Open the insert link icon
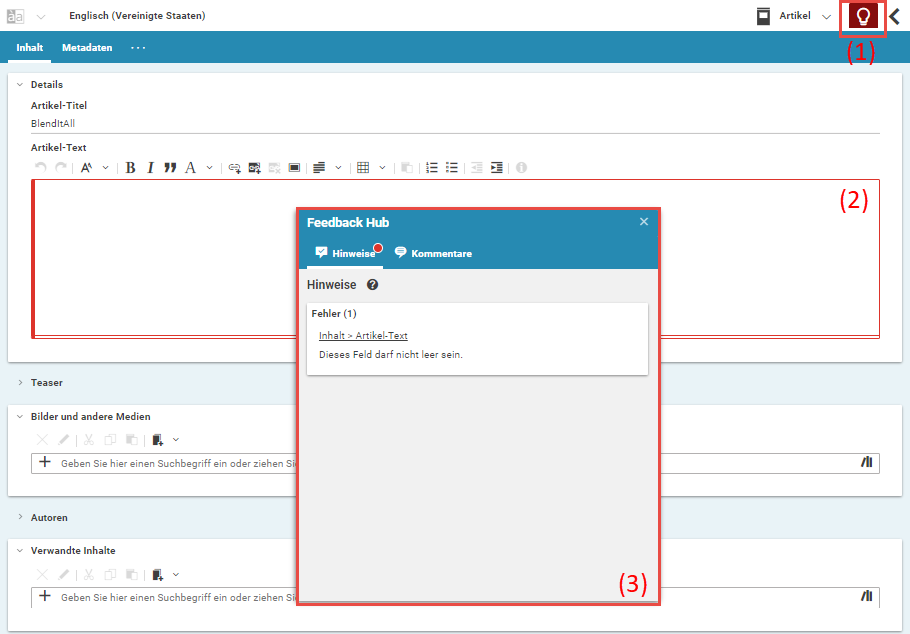Image resolution: width=910 pixels, height=634 pixels. [x=233, y=167]
